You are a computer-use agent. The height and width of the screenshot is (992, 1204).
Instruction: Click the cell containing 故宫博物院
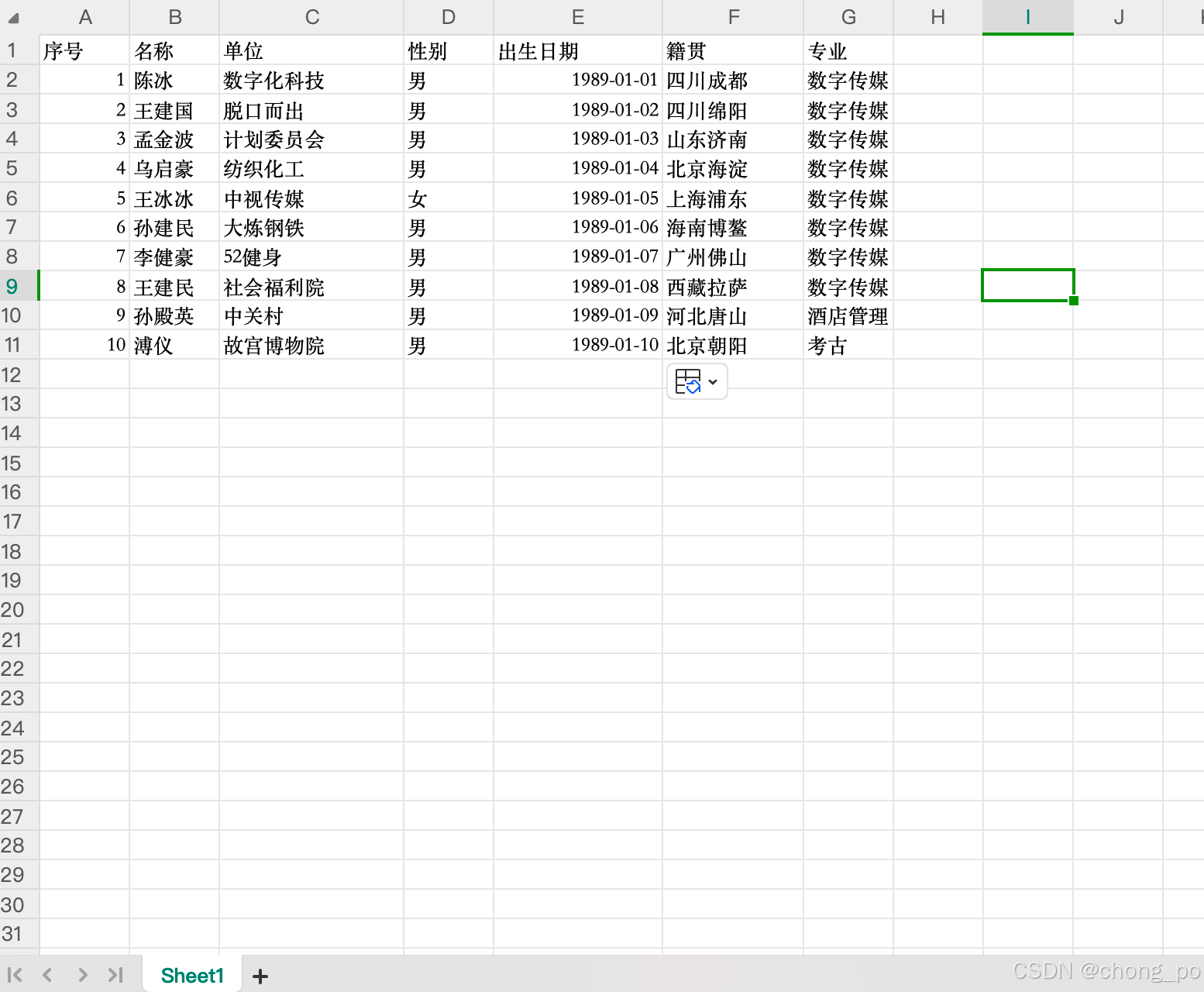pos(274,345)
